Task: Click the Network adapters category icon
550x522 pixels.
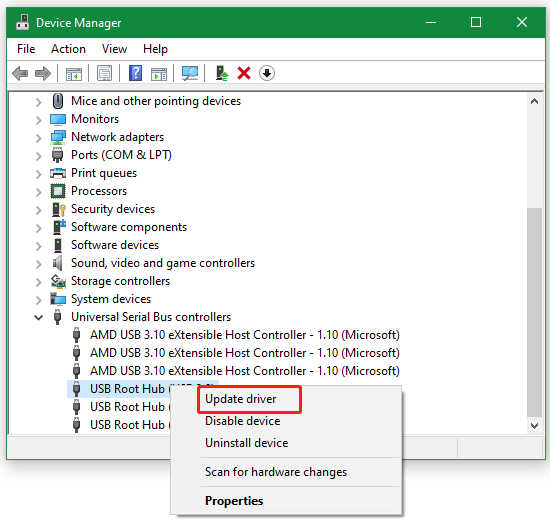Action: point(58,137)
